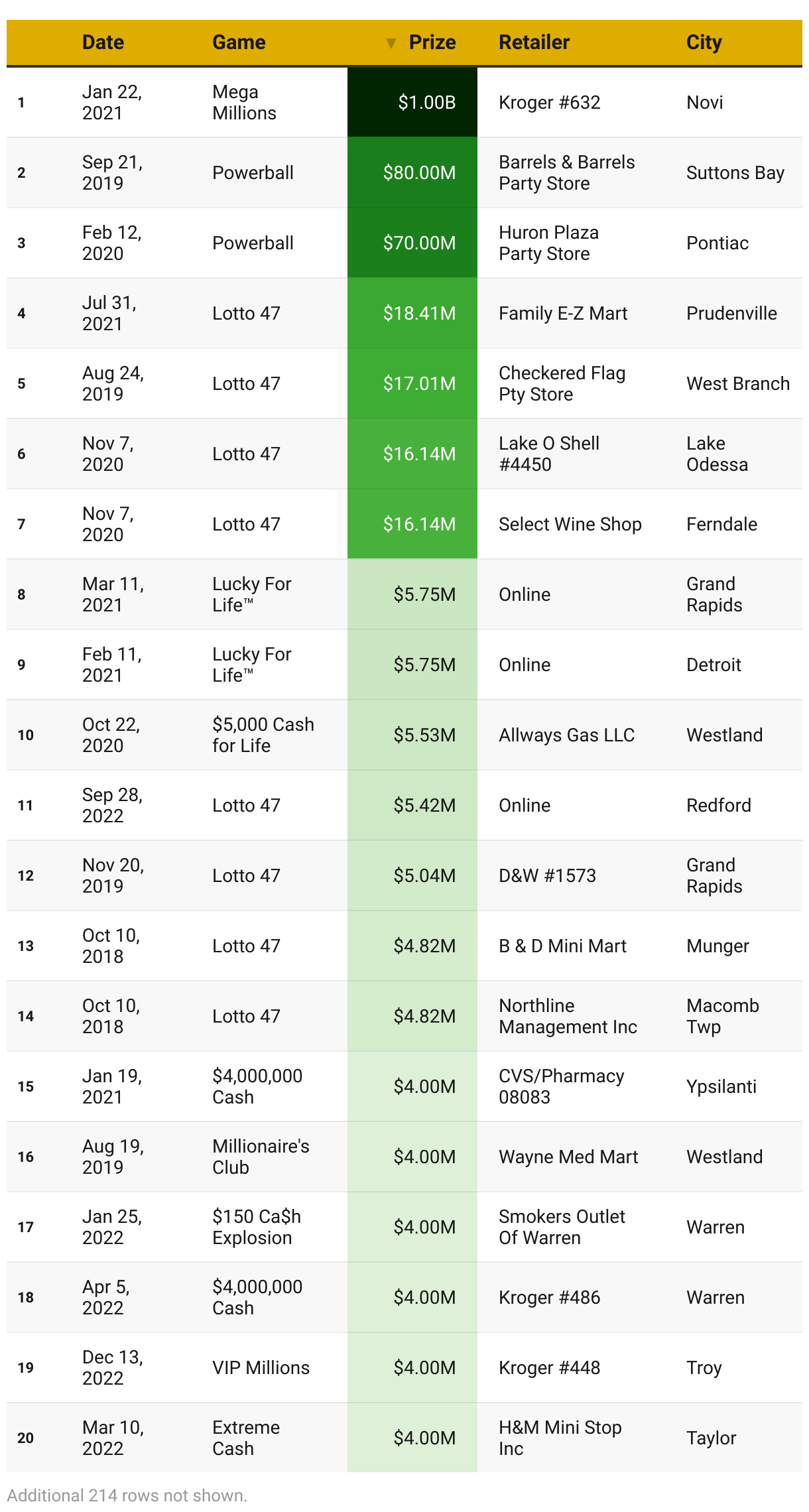Screen dimensions: 809x1512
Task: Click the City column header
Action: (704, 42)
